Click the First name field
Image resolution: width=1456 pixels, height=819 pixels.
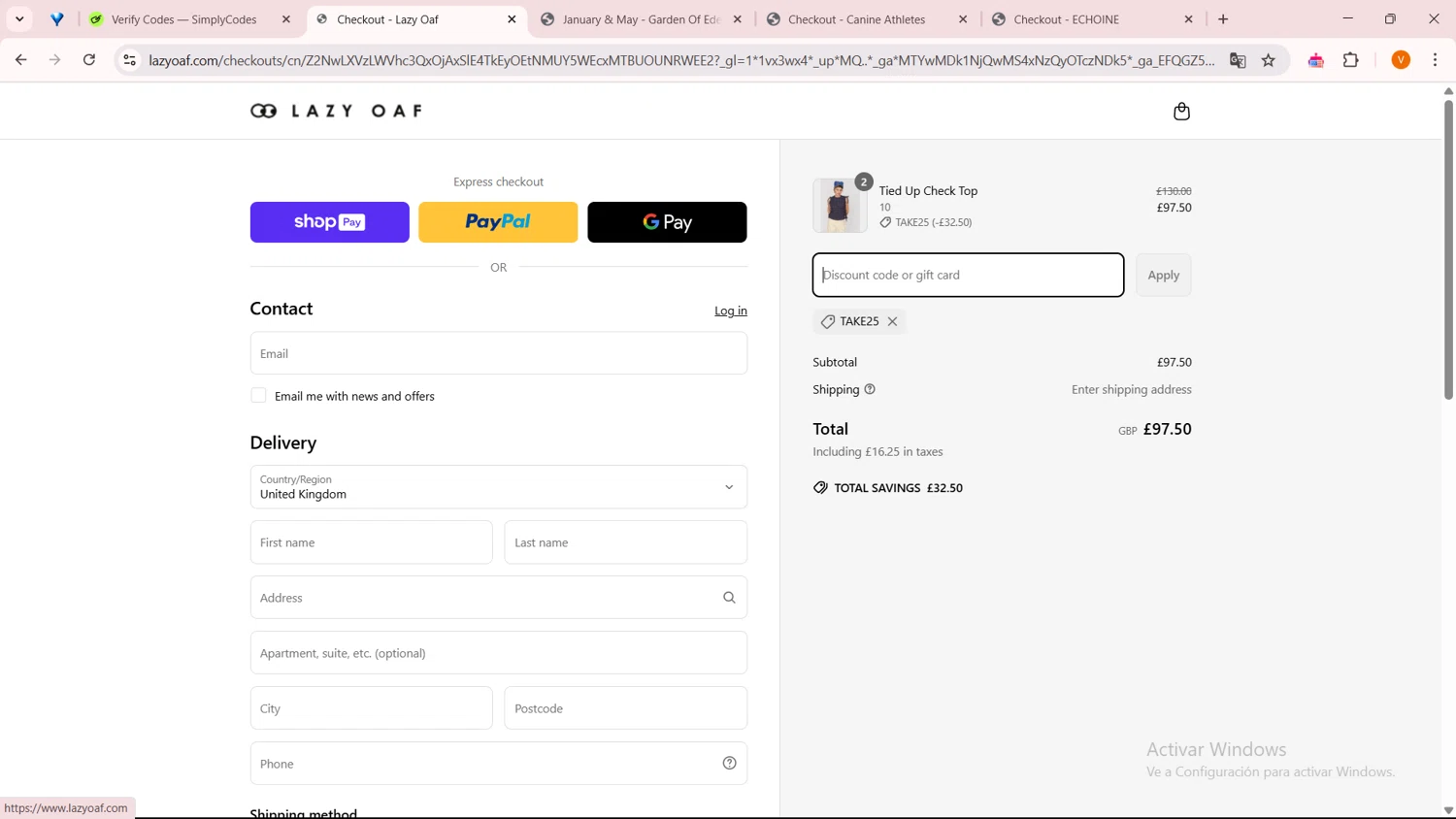tap(371, 542)
